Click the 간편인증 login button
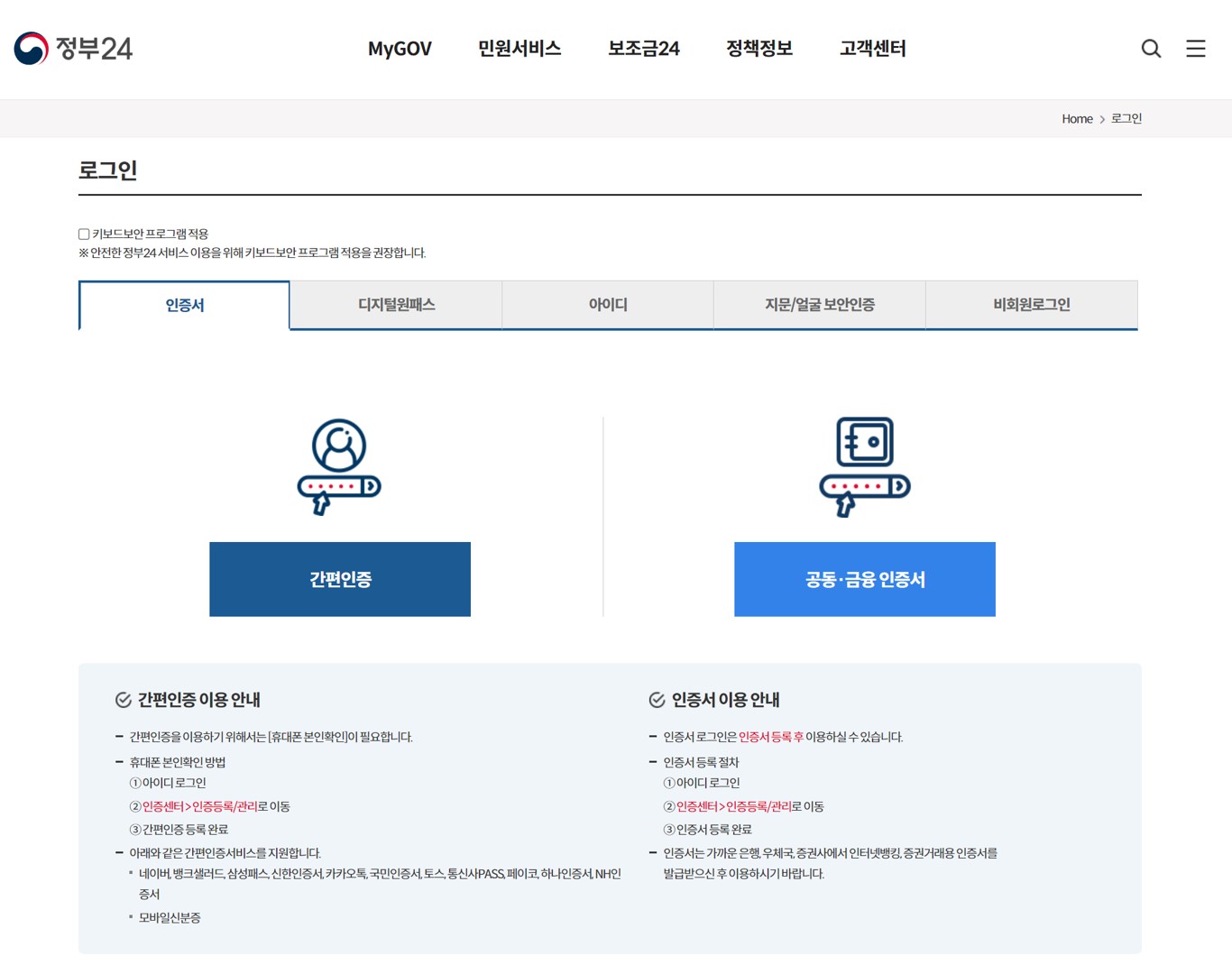 tap(339, 579)
